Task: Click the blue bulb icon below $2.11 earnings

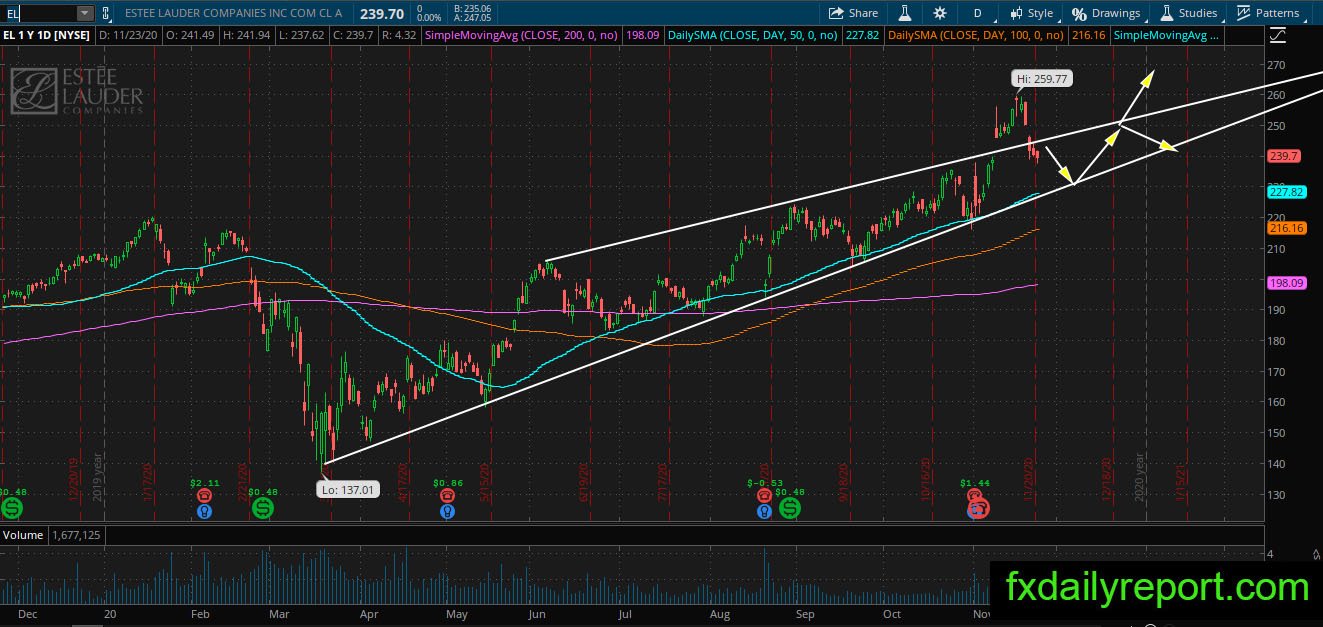Action: 205,510
